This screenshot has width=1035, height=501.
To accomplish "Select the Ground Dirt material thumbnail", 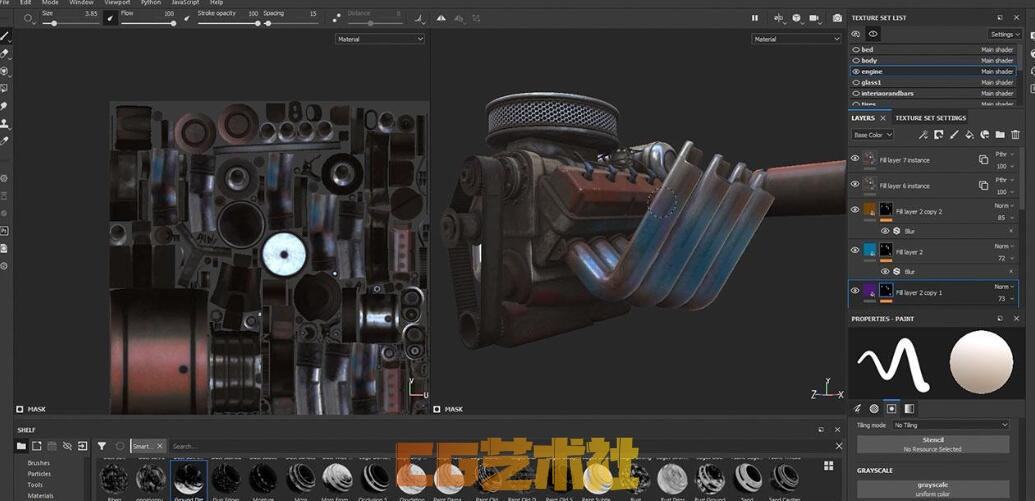I will [189, 479].
